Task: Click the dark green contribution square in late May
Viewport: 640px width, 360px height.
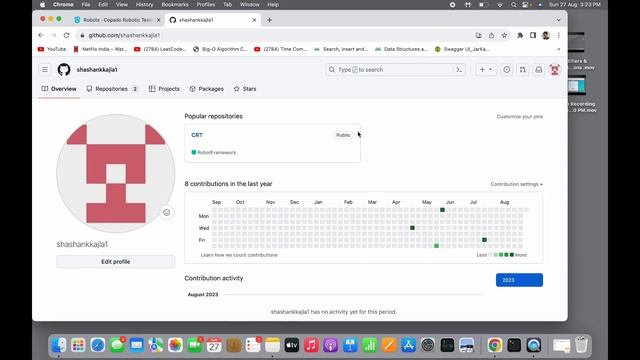Action: 442,210
